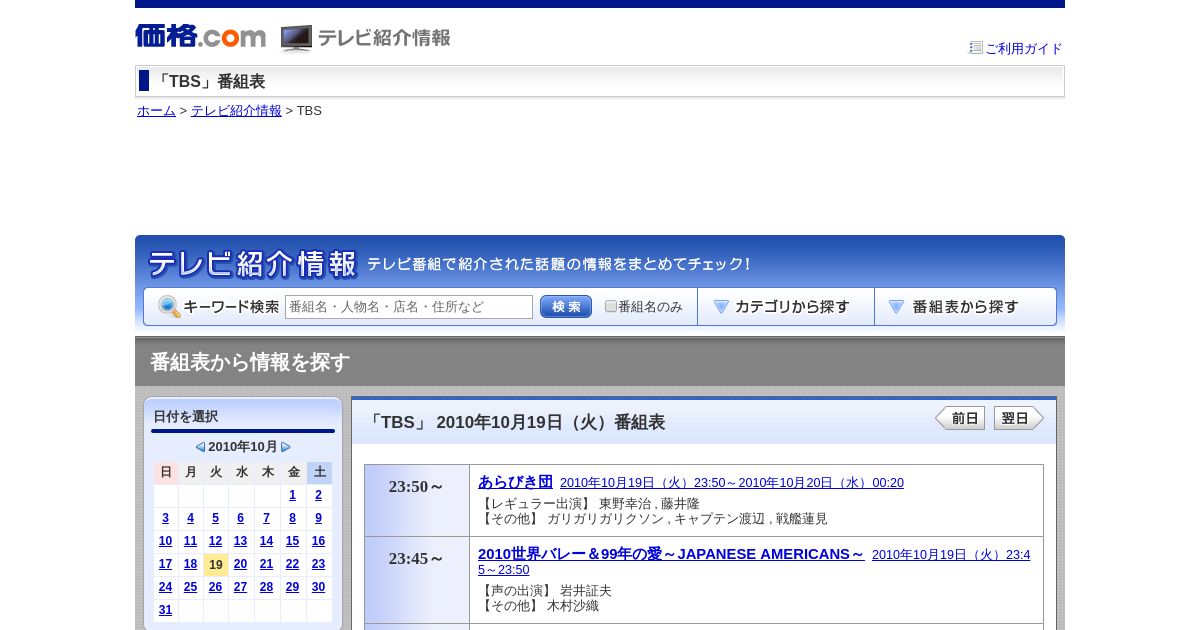This screenshot has width=1200, height=630.
Task: Select October 10 in calendar
Action: pos(165,541)
